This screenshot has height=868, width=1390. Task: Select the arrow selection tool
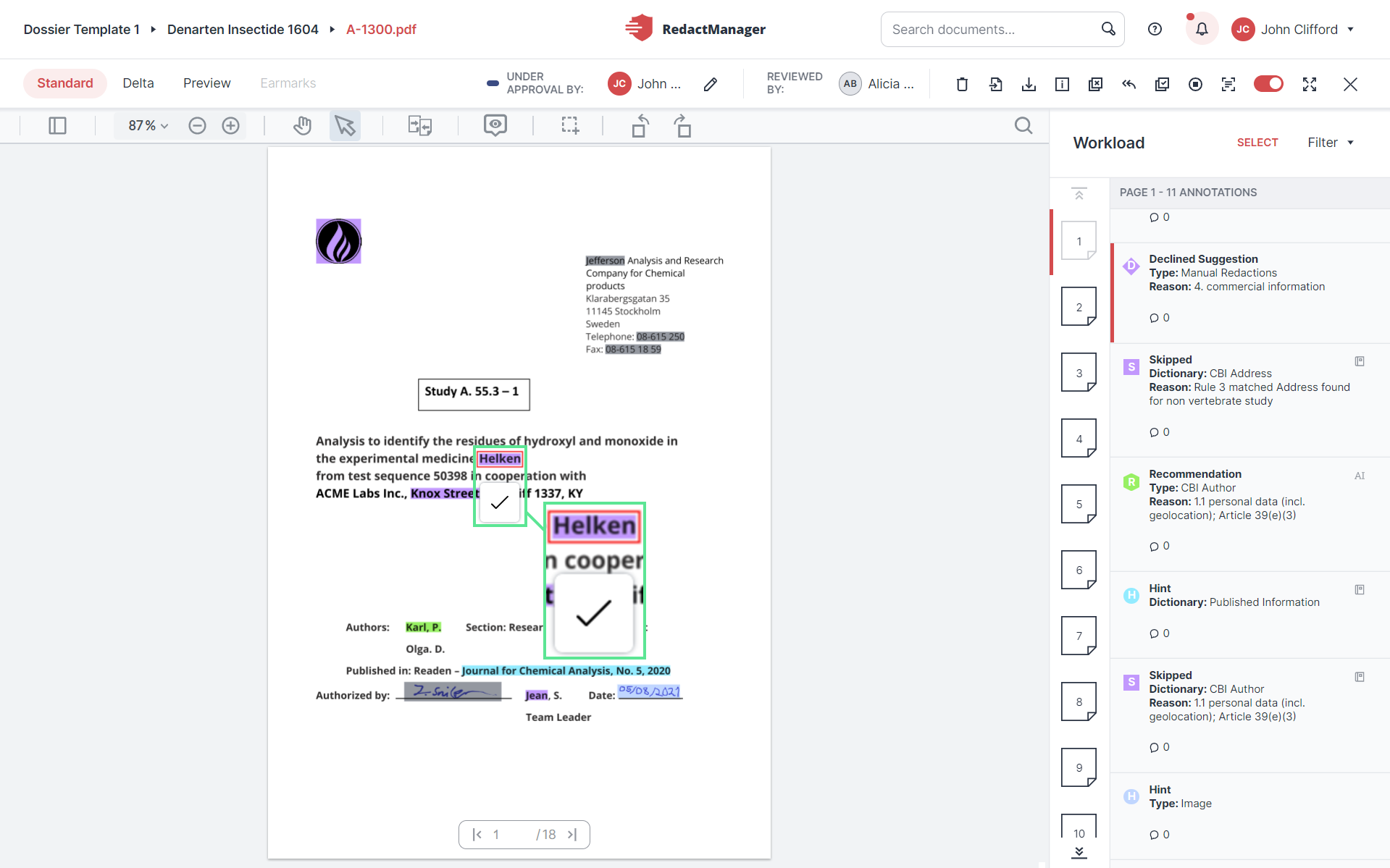pyautogui.click(x=345, y=126)
